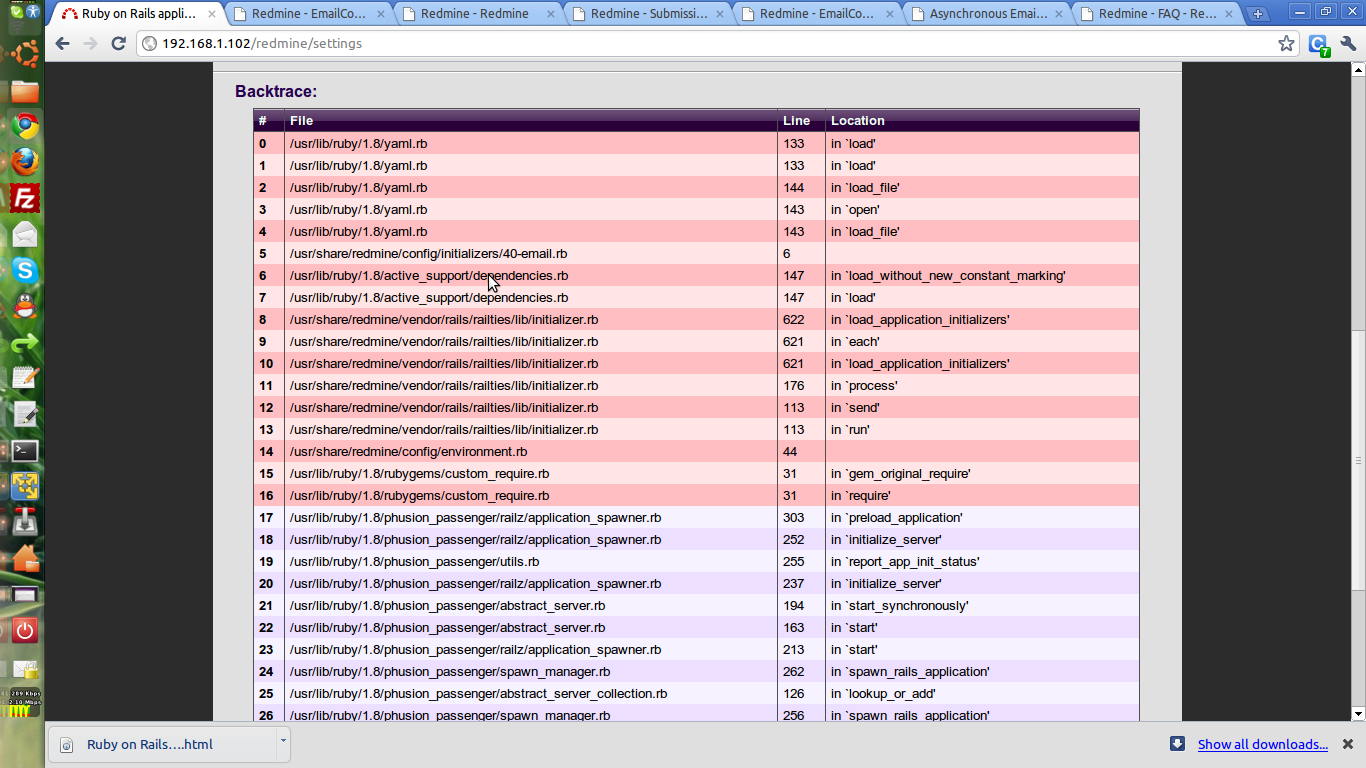Switch to Ruby on Rails application tab
Image resolution: width=1366 pixels, height=768 pixels.
(x=136, y=14)
